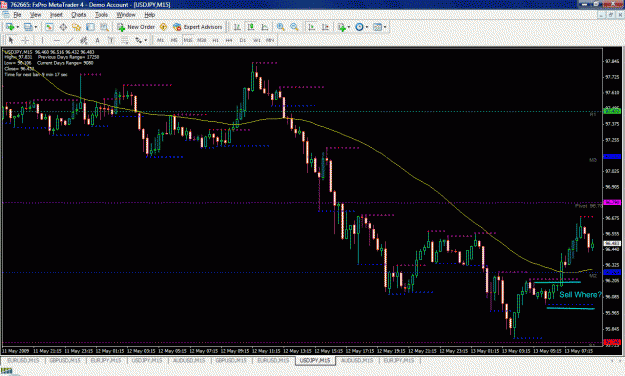625x376 pixels.
Task: Toggle Chart Shift from the toolbar
Action: tap(325, 27)
